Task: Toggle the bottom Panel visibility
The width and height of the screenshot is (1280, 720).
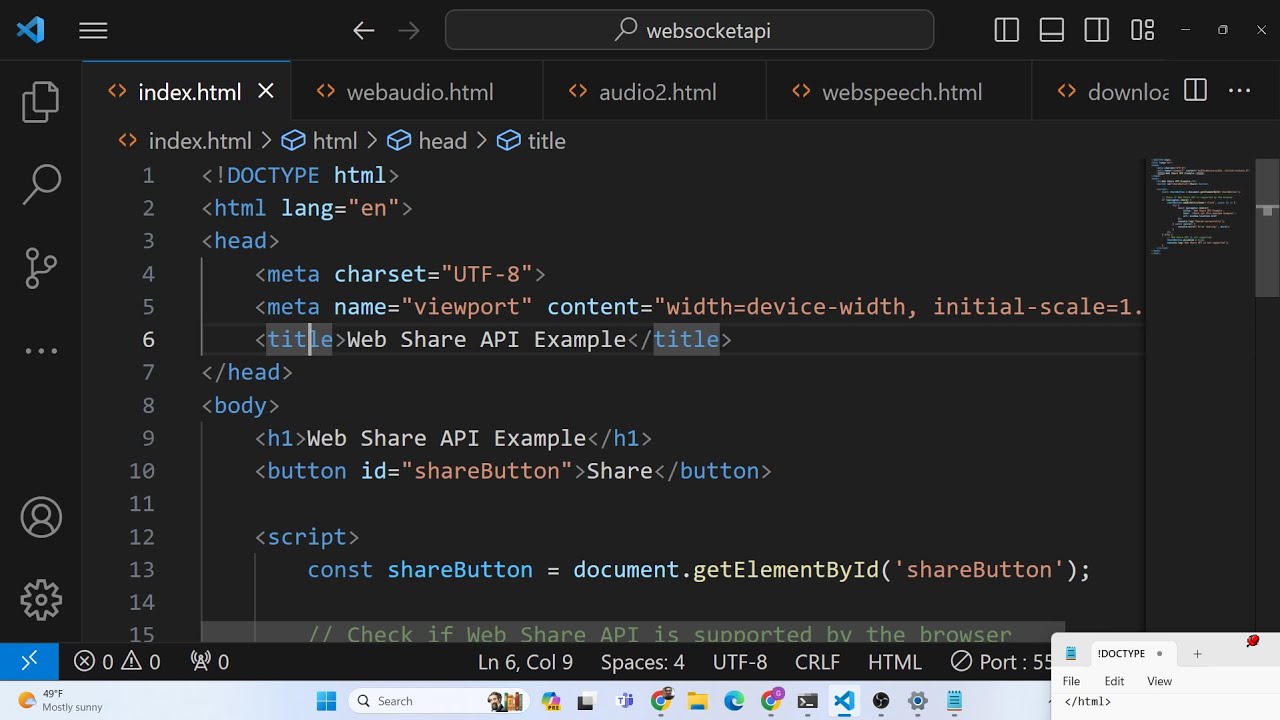Action: (1052, 31)
